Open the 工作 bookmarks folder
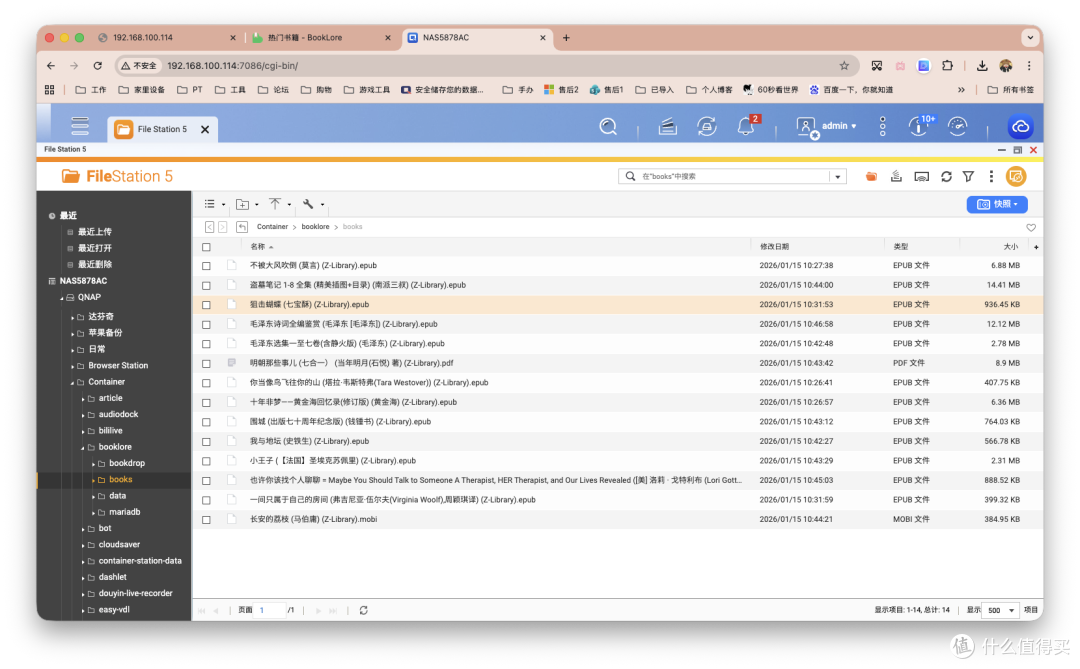 coord(91,90)
